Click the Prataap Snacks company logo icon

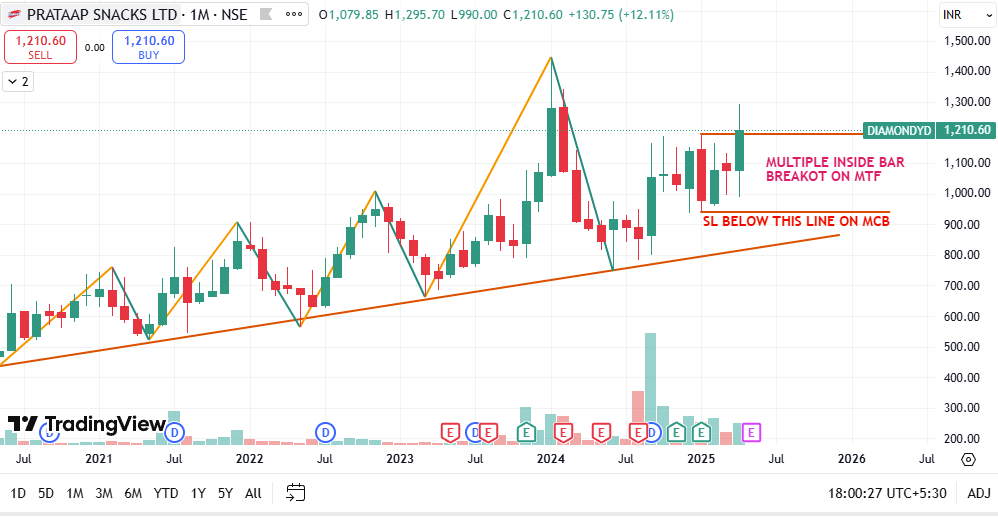(14, 14)
